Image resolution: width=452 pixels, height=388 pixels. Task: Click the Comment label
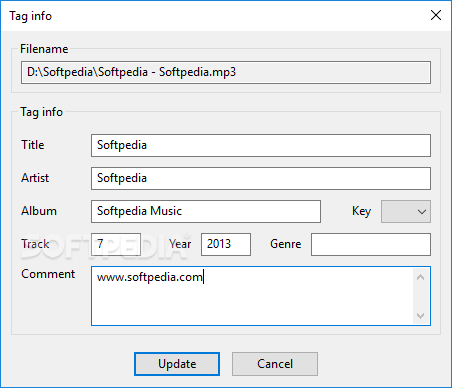click(x=48, y=274)
